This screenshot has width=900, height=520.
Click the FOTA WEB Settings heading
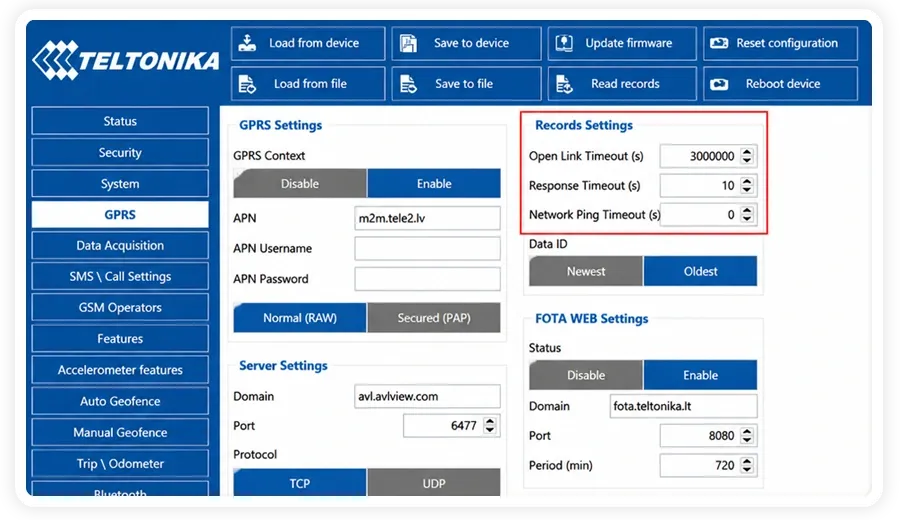pos(591,319)
